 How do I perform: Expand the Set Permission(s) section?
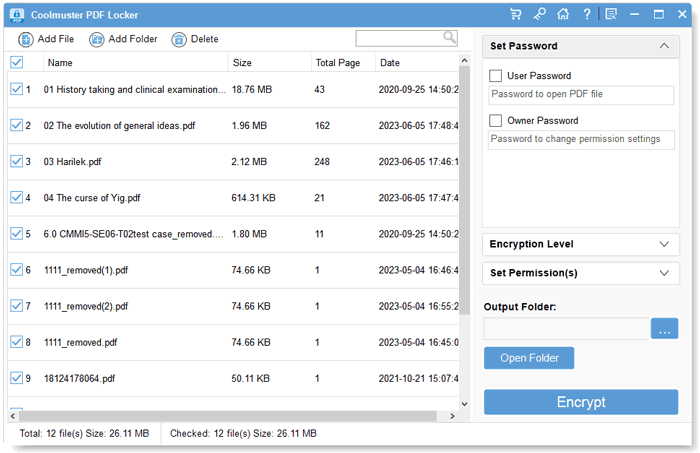click(580, 273)
